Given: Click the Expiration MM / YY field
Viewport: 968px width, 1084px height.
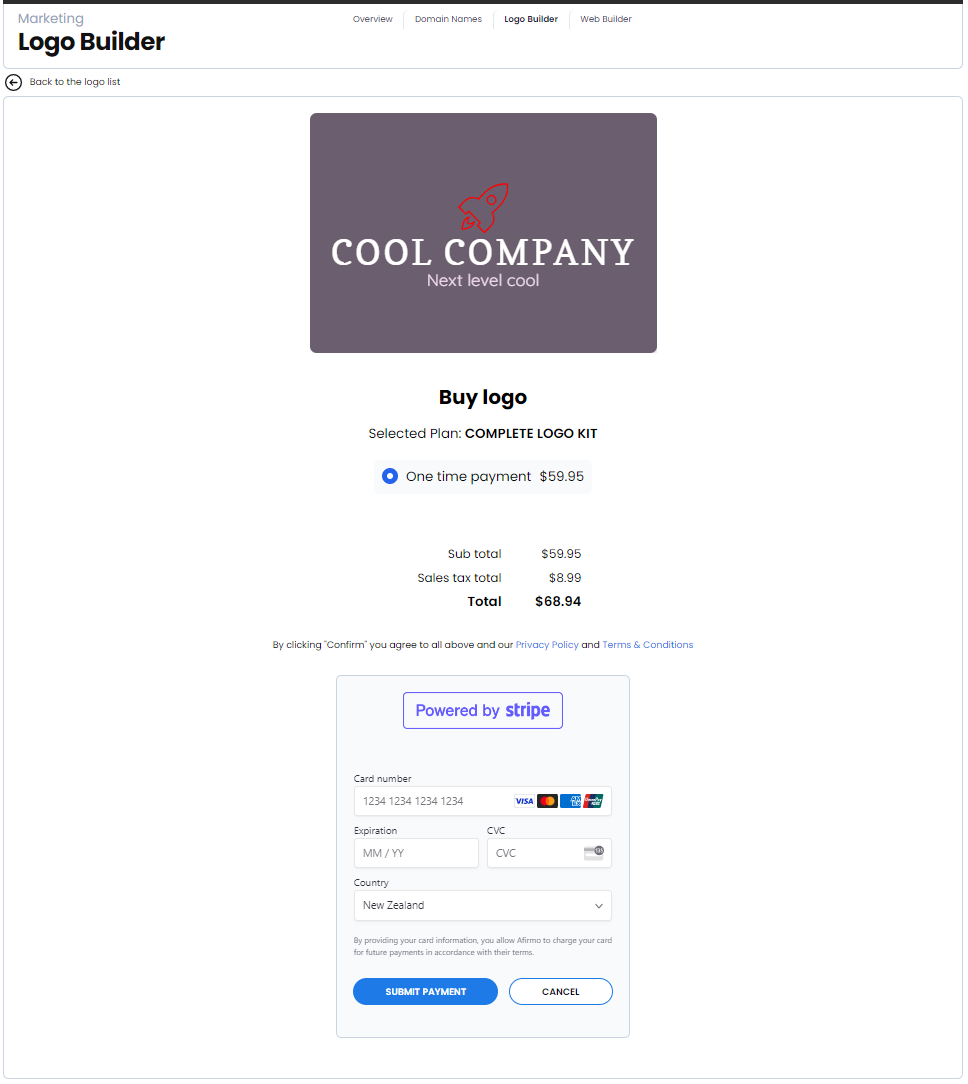Looking at the screenshot, I should 416,854.
